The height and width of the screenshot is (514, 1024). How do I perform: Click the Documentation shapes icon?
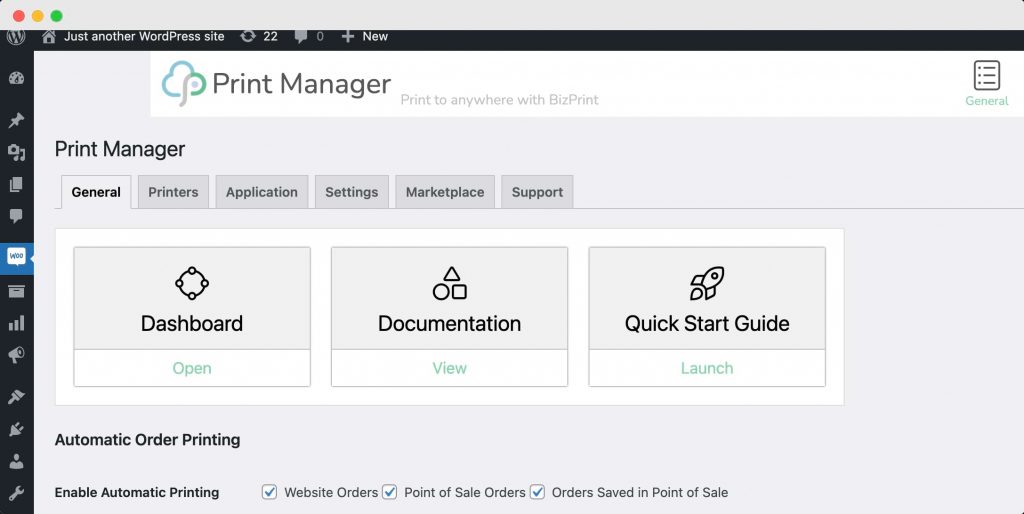point(450,283)
